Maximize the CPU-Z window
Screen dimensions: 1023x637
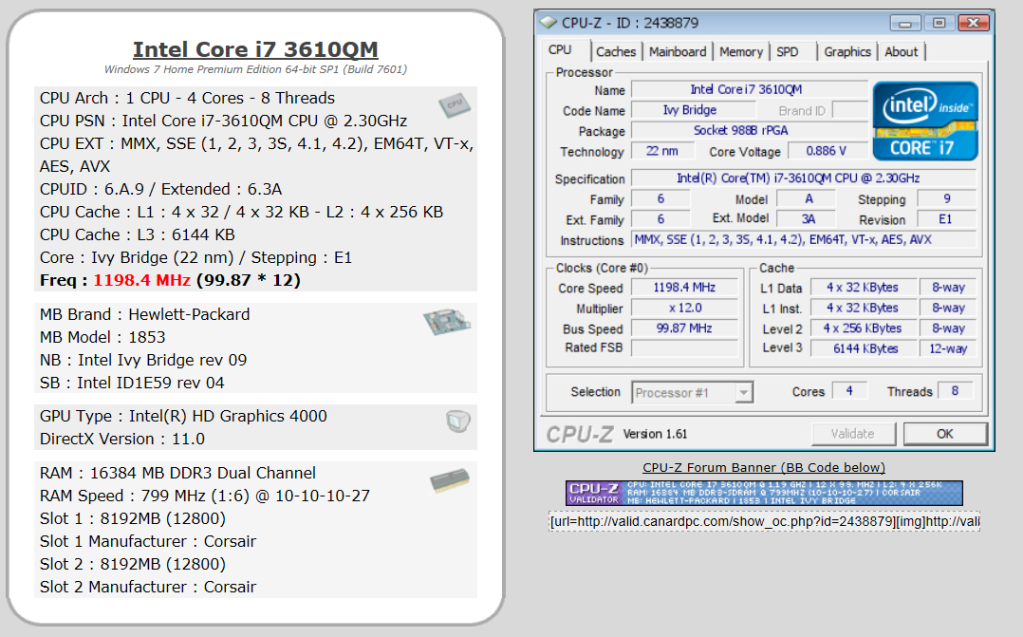939,23
